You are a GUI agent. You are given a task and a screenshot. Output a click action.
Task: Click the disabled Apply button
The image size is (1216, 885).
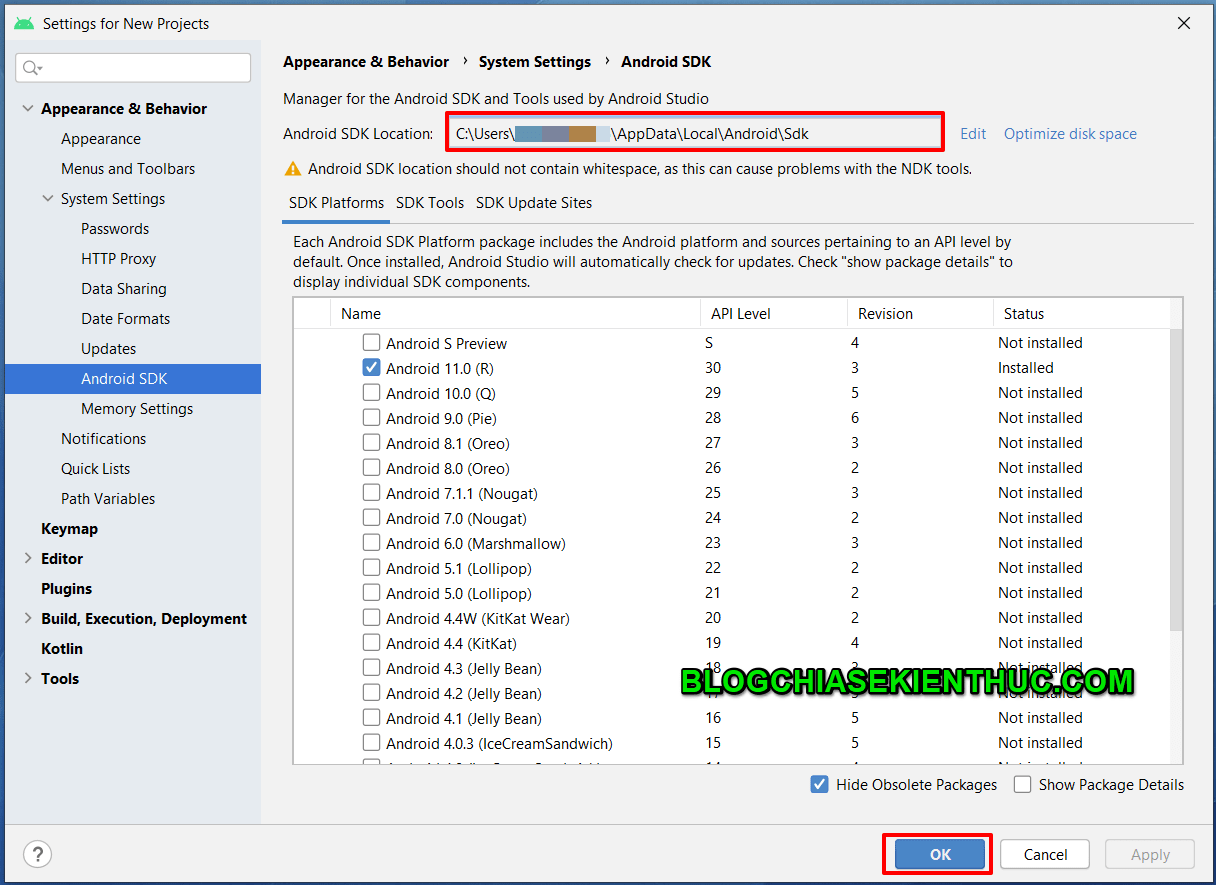click(1150, 855)
